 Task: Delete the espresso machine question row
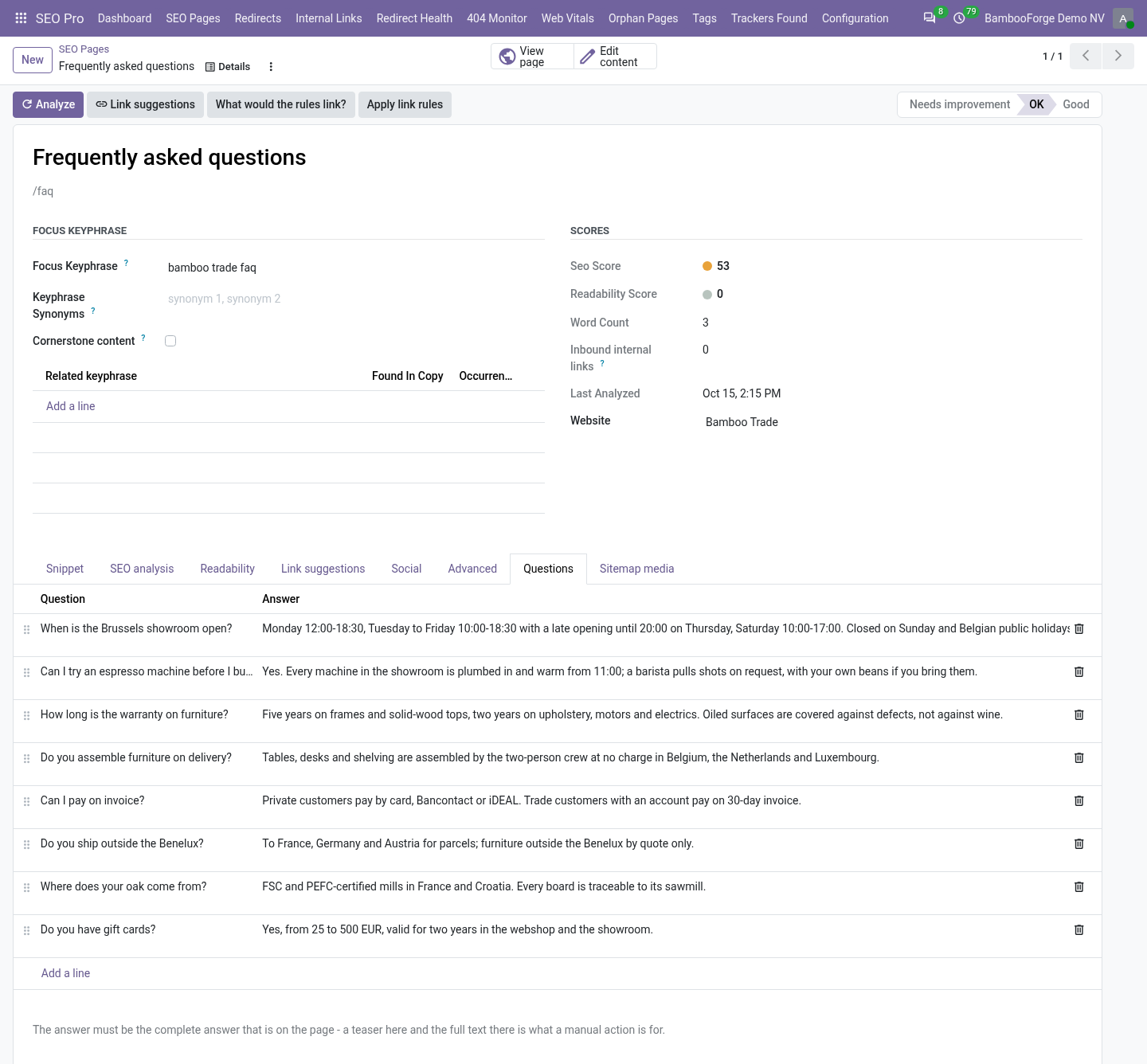tap(1079, 671)
